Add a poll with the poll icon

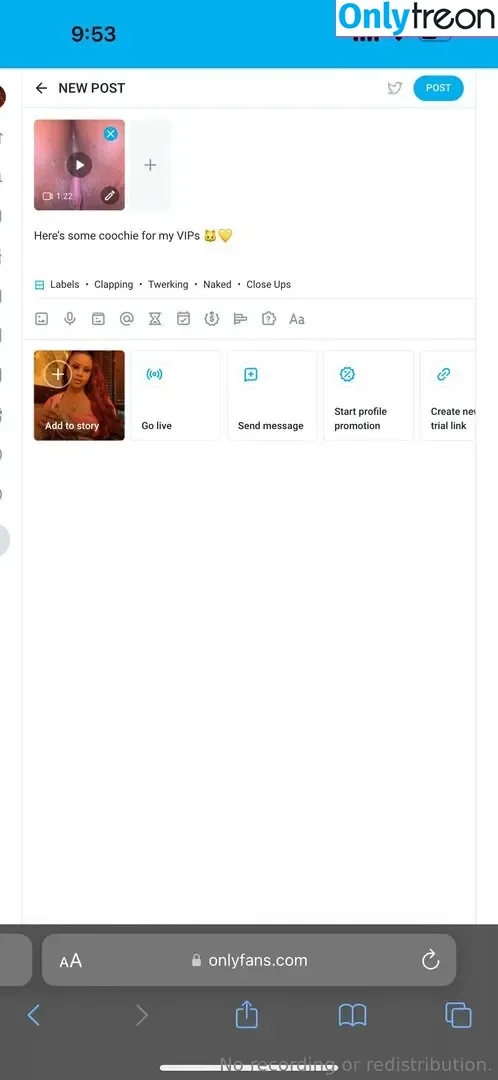(240, 319)
